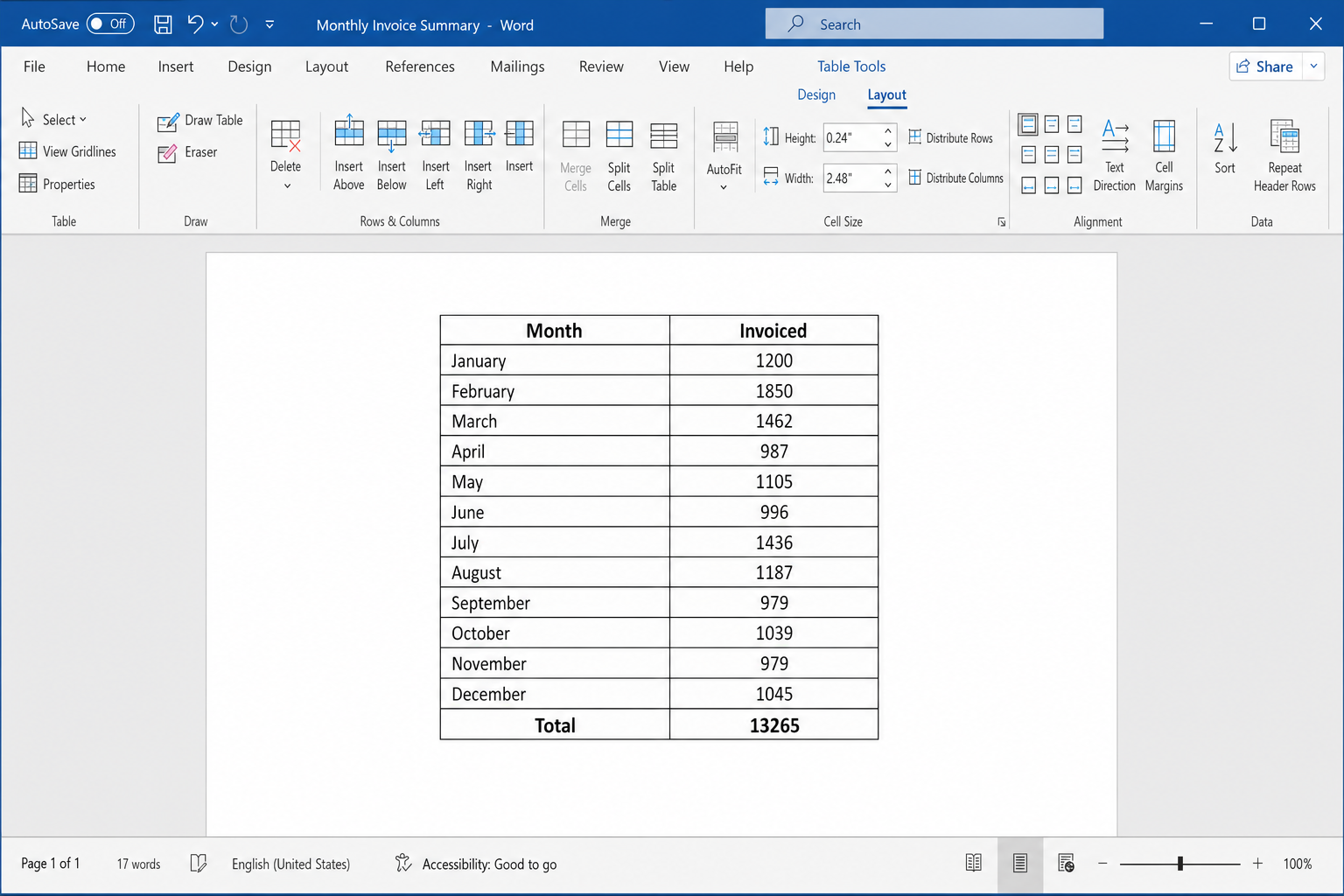Click the Accessibility checker icon
This screenshot has height=896, width=1344.
pos(402,864)
